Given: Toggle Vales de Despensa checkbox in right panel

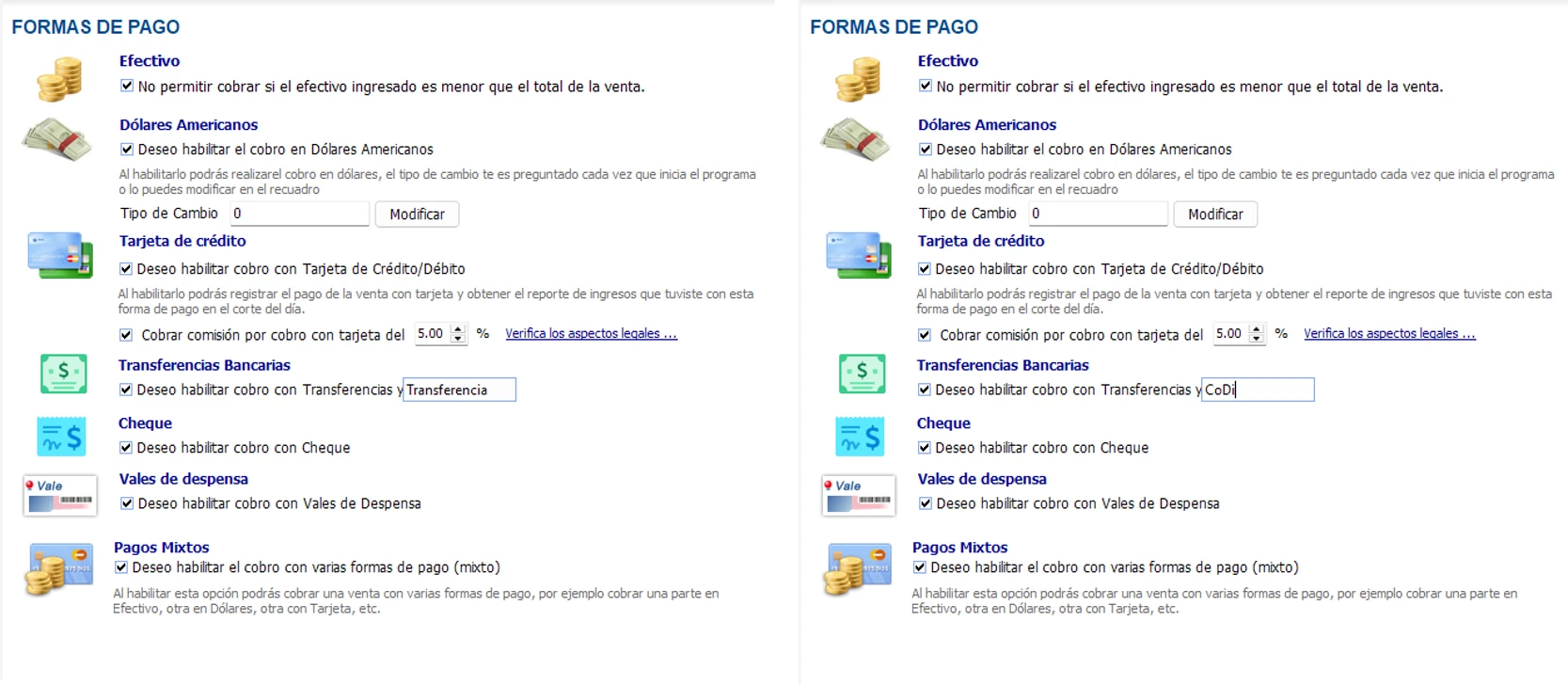Looking at the screenshot, I should 926,503.
